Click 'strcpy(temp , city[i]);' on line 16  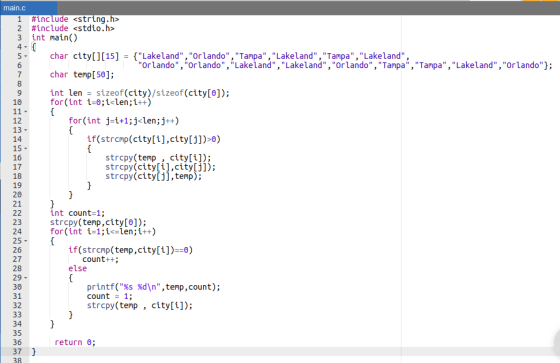pos(158,158)
